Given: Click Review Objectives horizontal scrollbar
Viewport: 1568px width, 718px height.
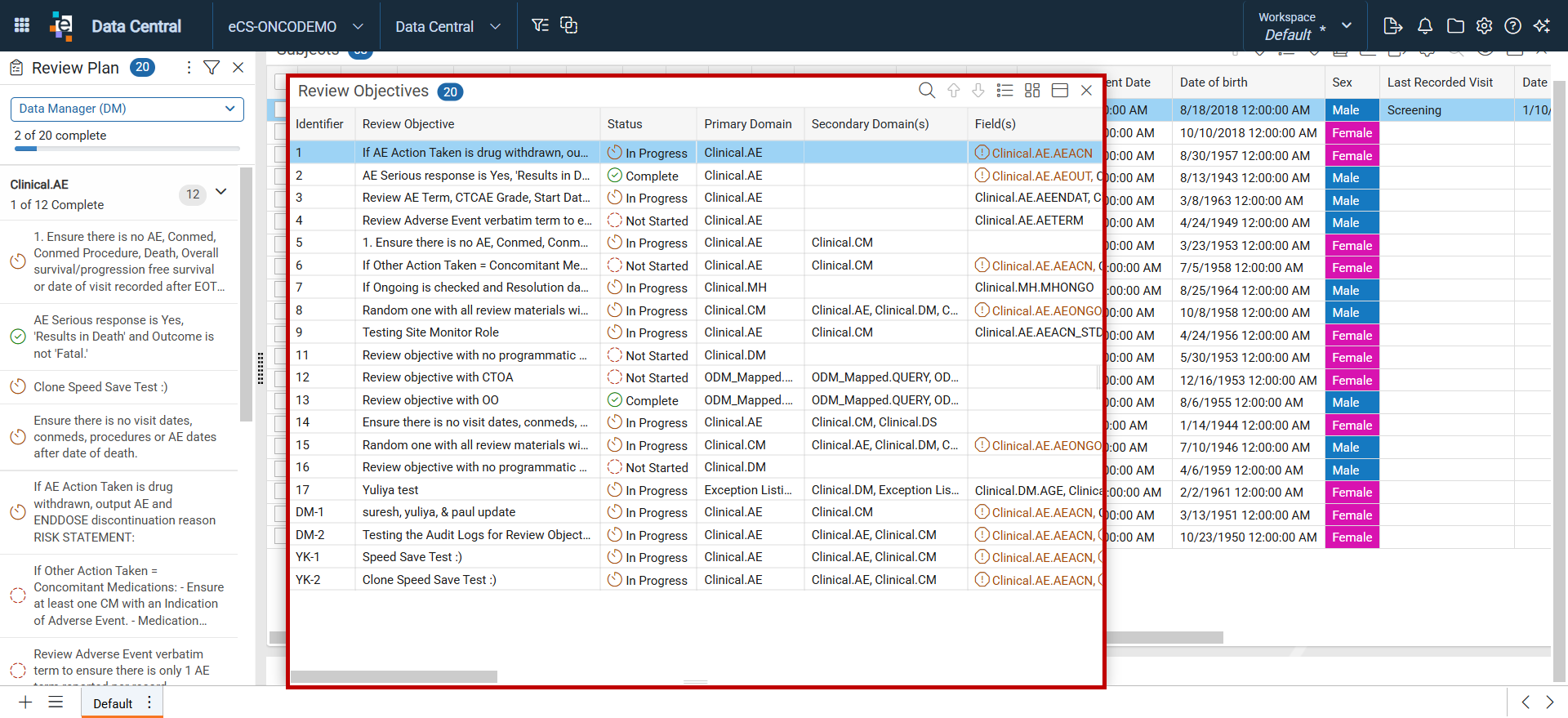Looking at the screenshot, I should point(394,676).
